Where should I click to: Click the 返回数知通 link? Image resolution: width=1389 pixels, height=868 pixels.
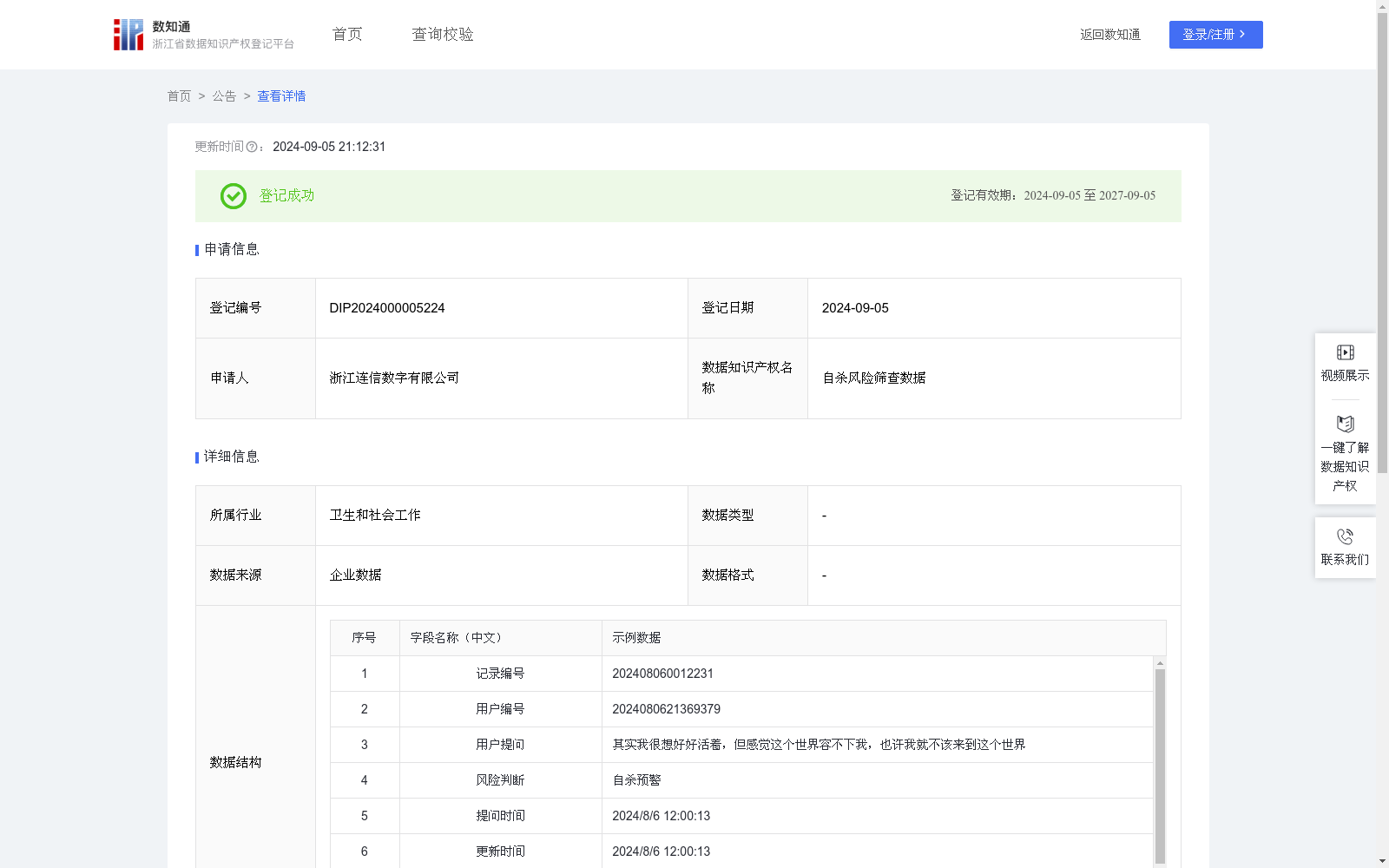point(1110,35)
